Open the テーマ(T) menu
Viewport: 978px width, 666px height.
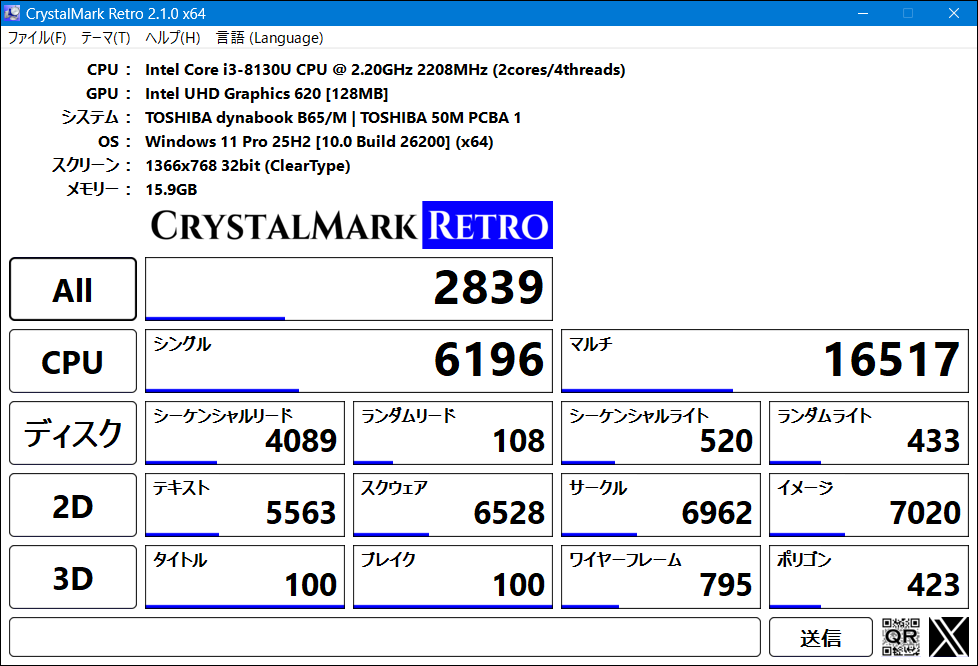point(105,38)
